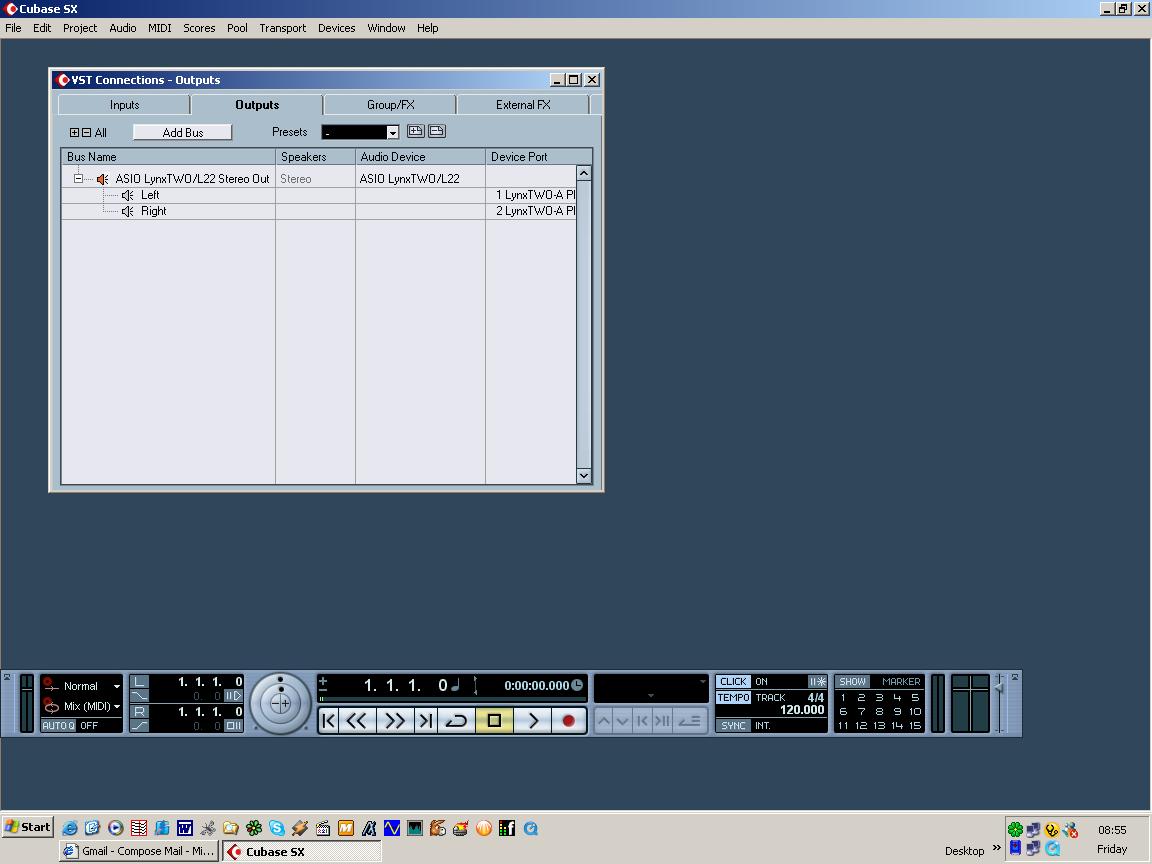Click the Add Bus button
The height and width of the screenshot is (864, 1152).
click(182, 132)
